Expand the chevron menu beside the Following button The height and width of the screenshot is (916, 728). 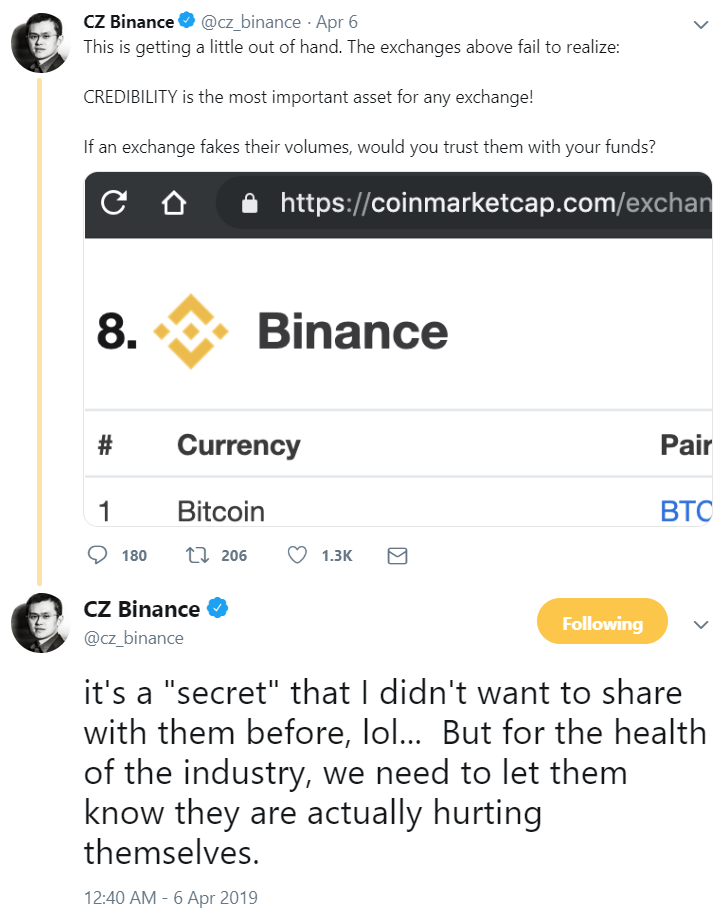(x=701, y=624)
